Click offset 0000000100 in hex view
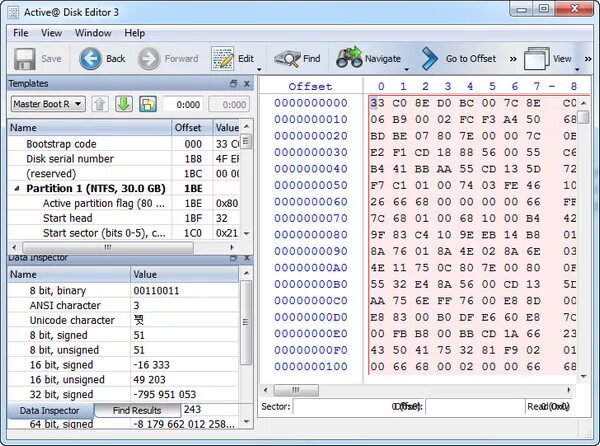 311,366
